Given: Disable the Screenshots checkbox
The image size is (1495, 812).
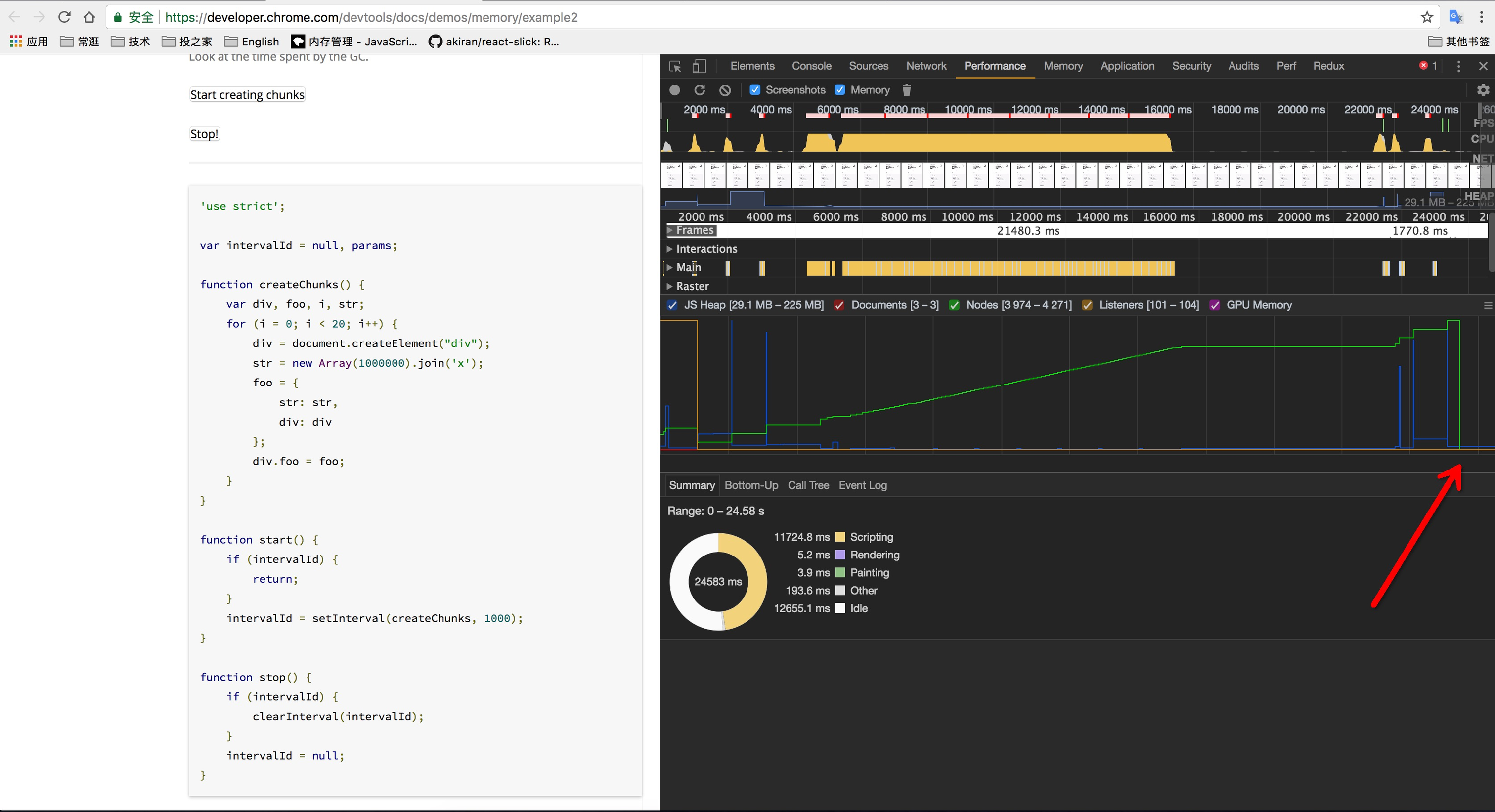Looking at the screenshot, I should coord(755,90).
